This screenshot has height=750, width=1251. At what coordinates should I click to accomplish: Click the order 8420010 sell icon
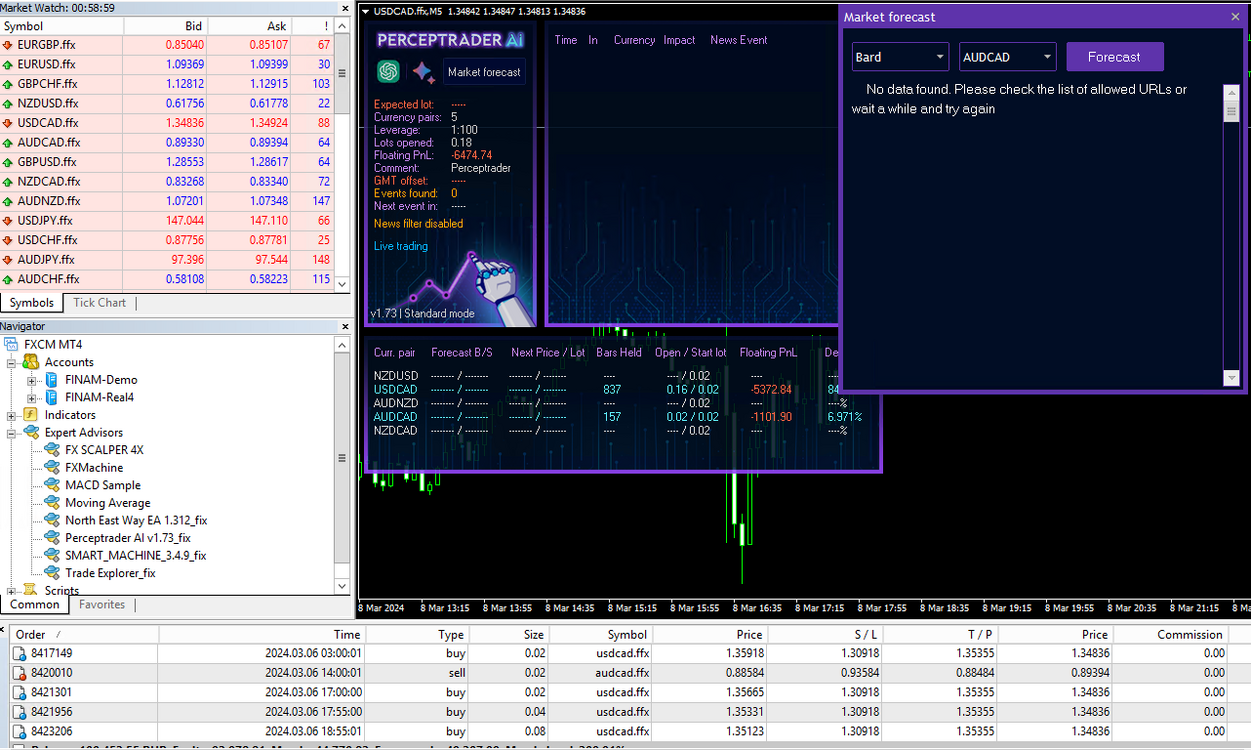(x=20, y=673)
